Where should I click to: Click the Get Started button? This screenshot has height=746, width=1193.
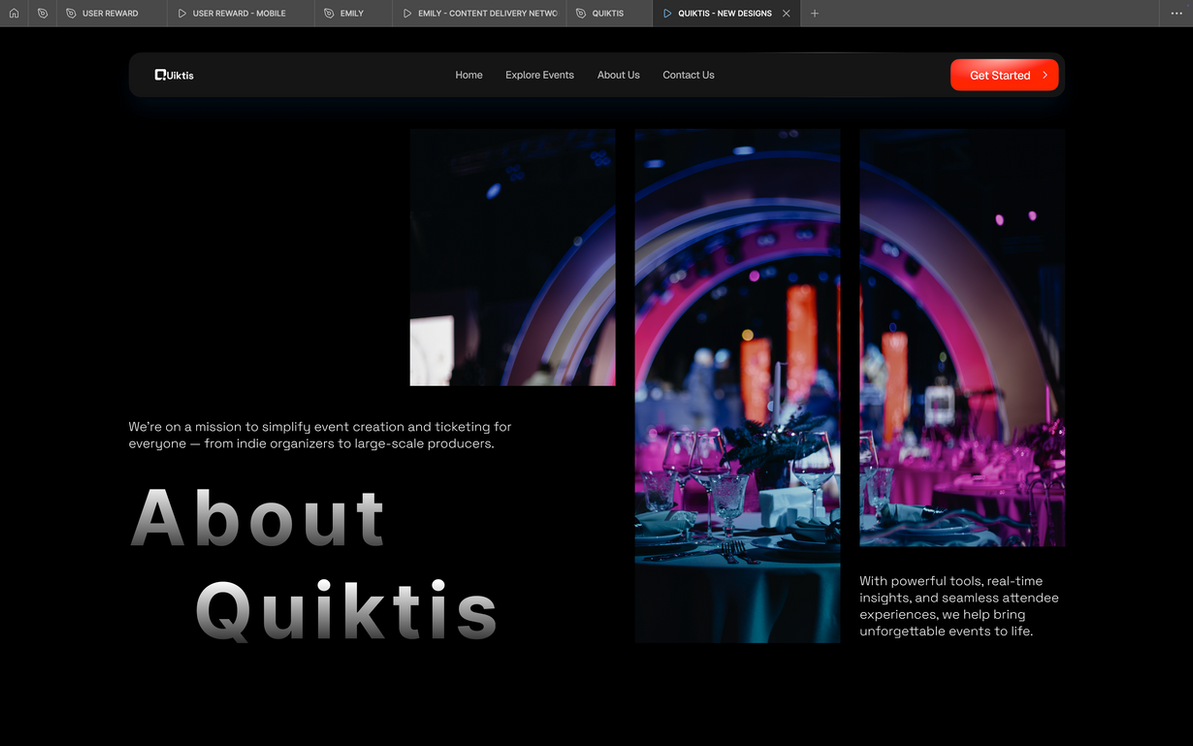click(1004, 75)
